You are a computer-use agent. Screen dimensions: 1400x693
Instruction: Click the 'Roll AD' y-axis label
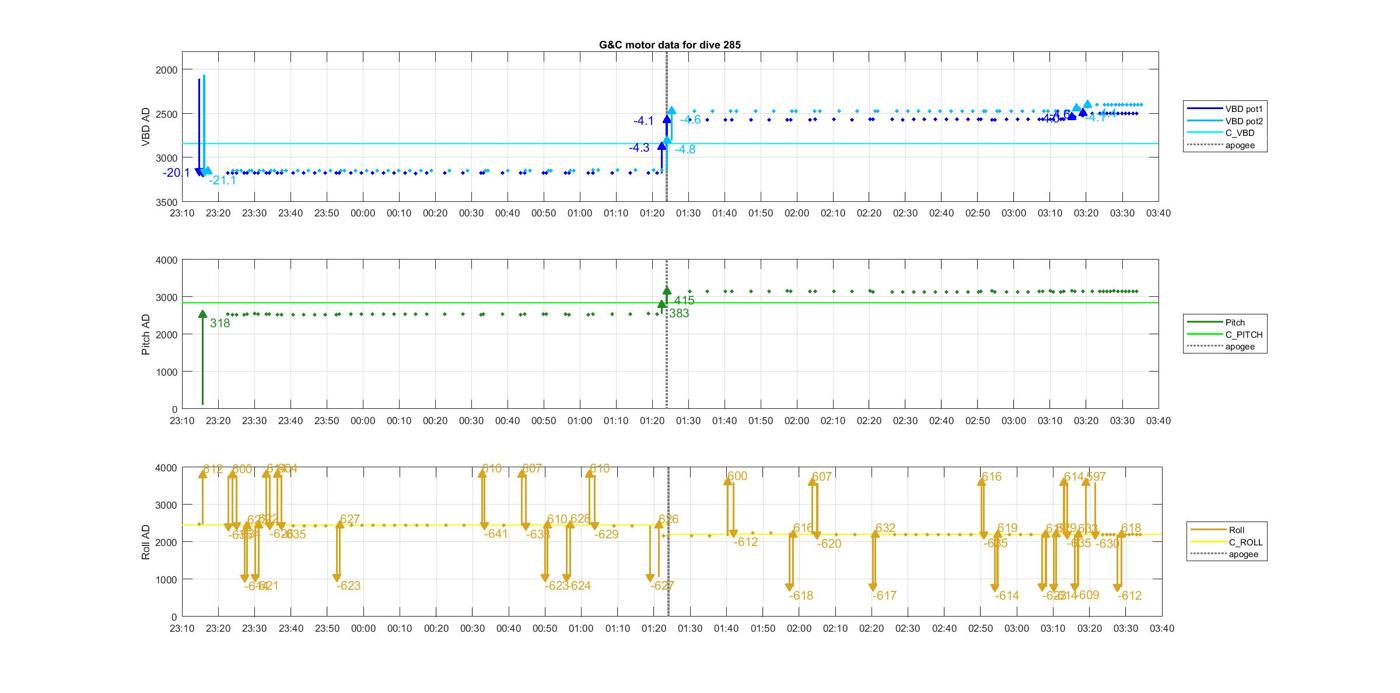(x=147, y=541)
